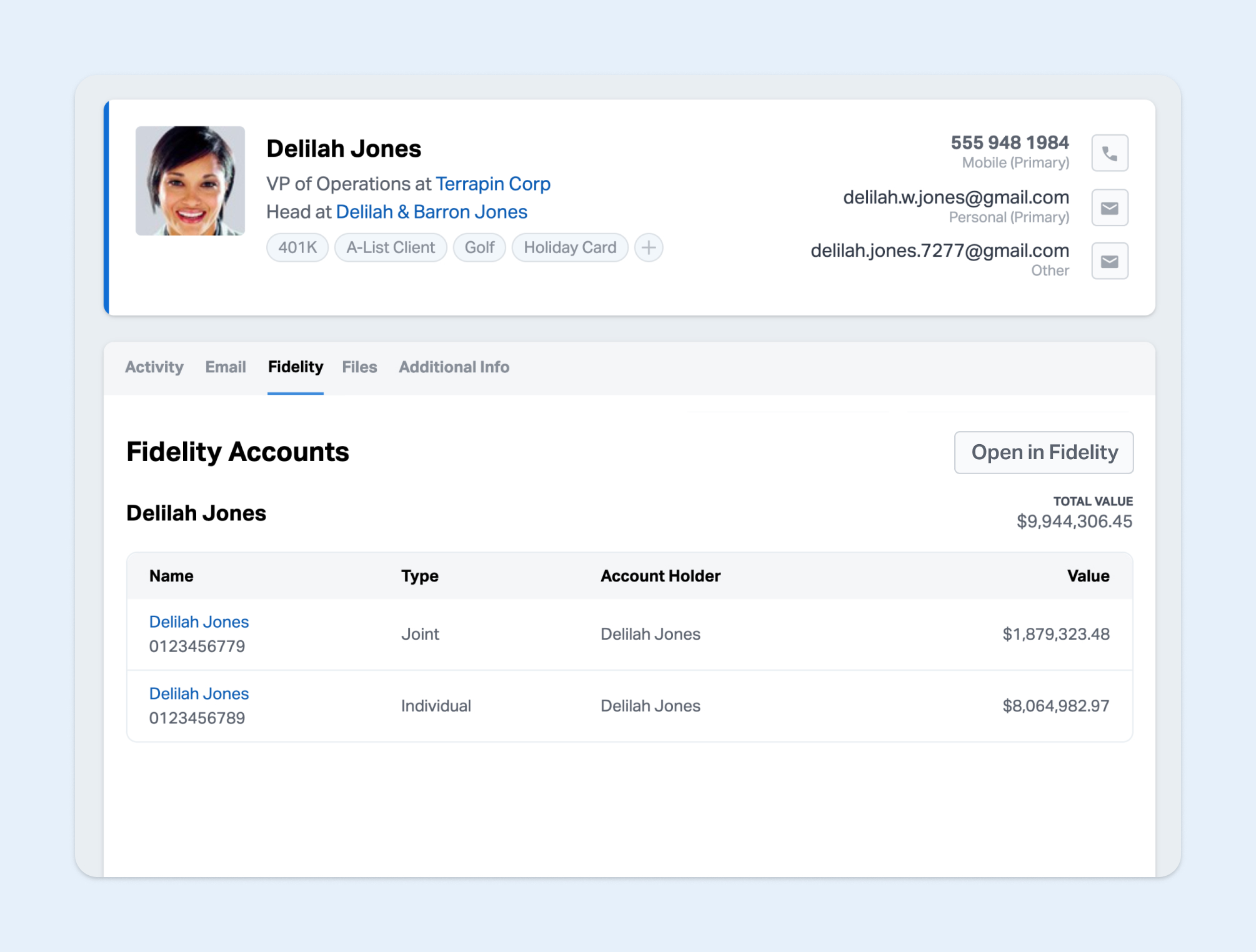Open the Email tab
1256x952 pixels.
click(x=226, y=367)
